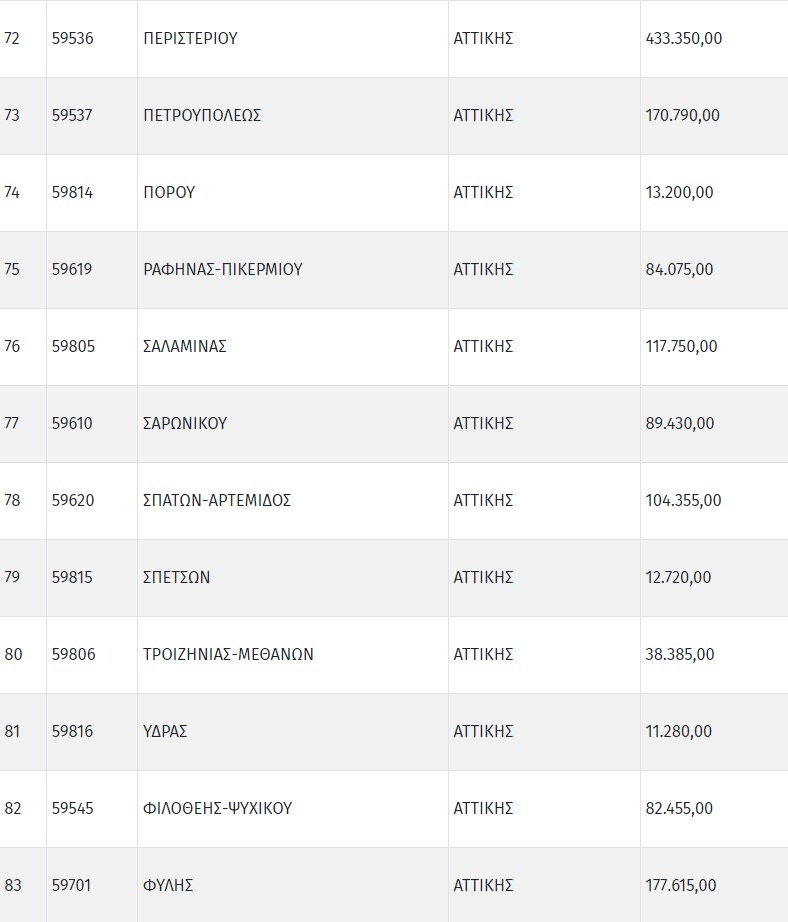The image size is (788, 922).
Task: Select the ΥΔΡΑΣ municipality cell
Action: coord(166,732)
